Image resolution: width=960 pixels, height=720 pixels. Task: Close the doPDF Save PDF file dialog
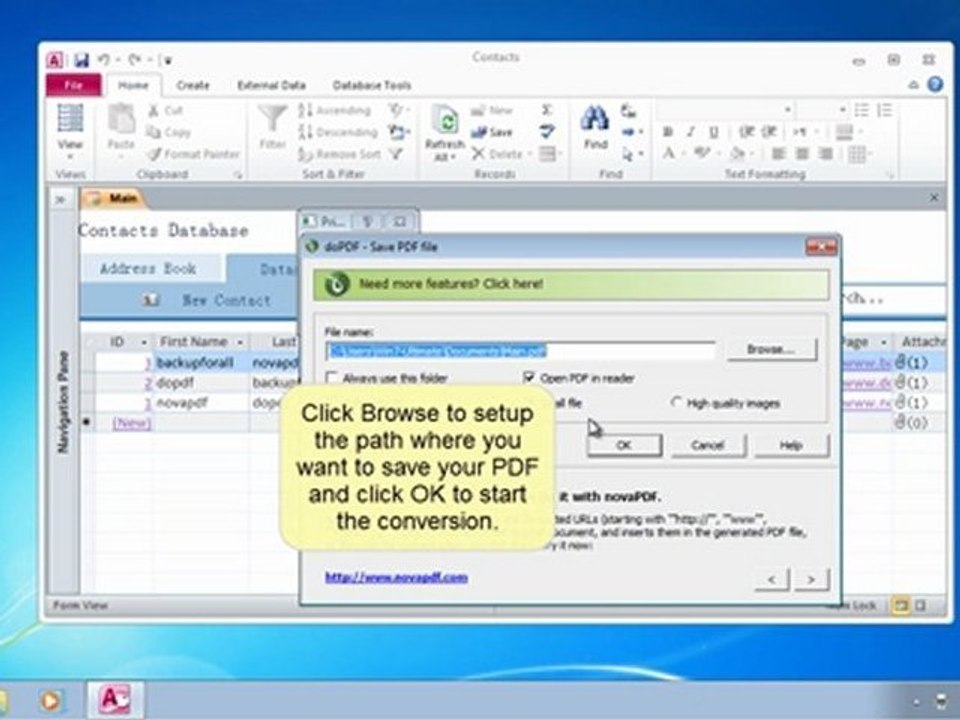click(821, 247)
